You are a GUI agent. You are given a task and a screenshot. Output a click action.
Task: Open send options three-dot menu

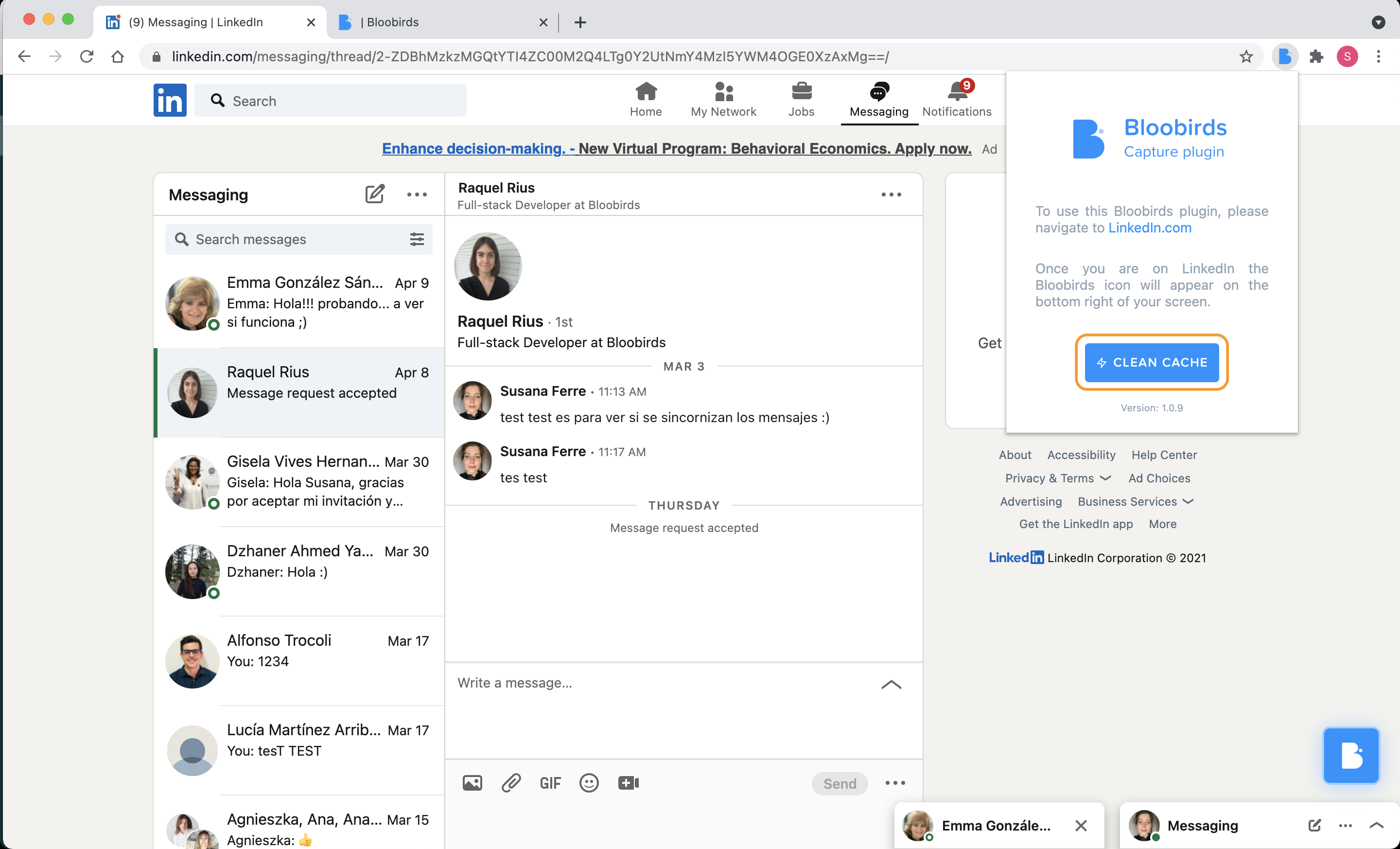(895, 783)
